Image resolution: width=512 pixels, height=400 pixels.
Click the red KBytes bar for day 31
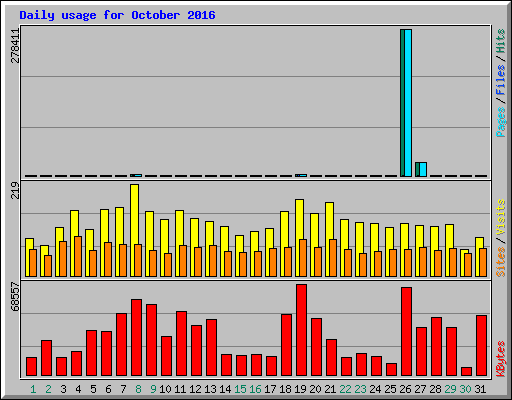pyautogui.click(x=481, y=346)
